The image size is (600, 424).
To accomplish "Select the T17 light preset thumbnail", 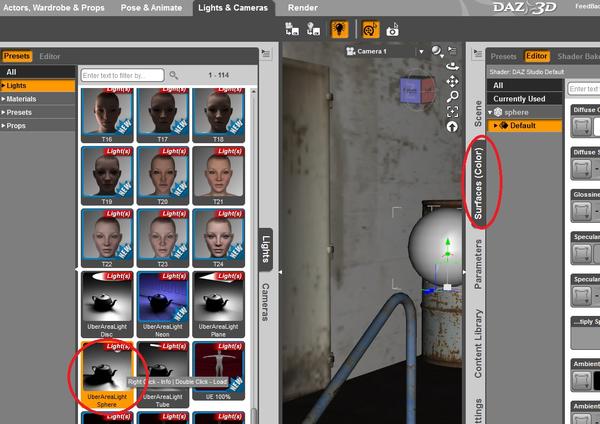I will click(x=163, y=116).
